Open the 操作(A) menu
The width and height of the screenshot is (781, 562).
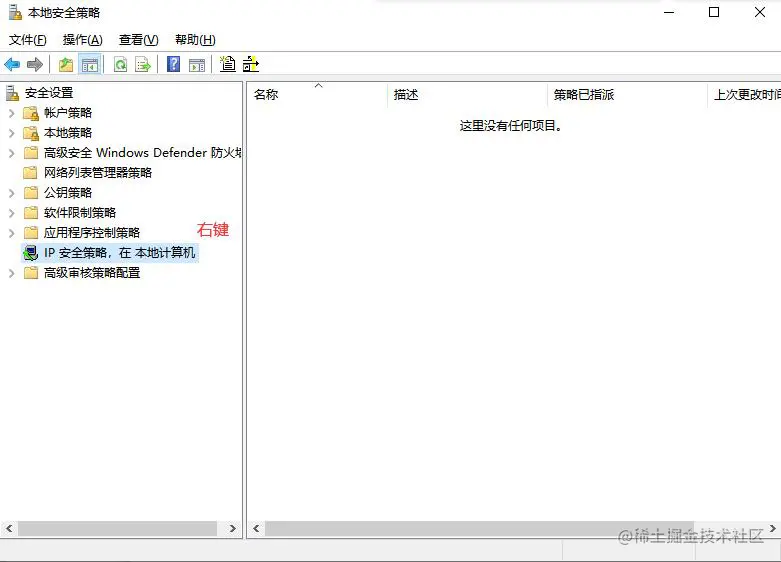[83, 40]
